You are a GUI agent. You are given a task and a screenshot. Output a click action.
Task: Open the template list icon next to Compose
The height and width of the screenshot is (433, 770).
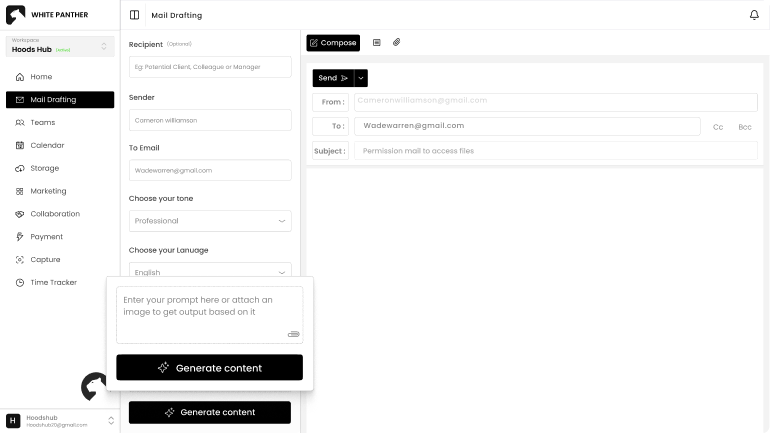point(376,43)
